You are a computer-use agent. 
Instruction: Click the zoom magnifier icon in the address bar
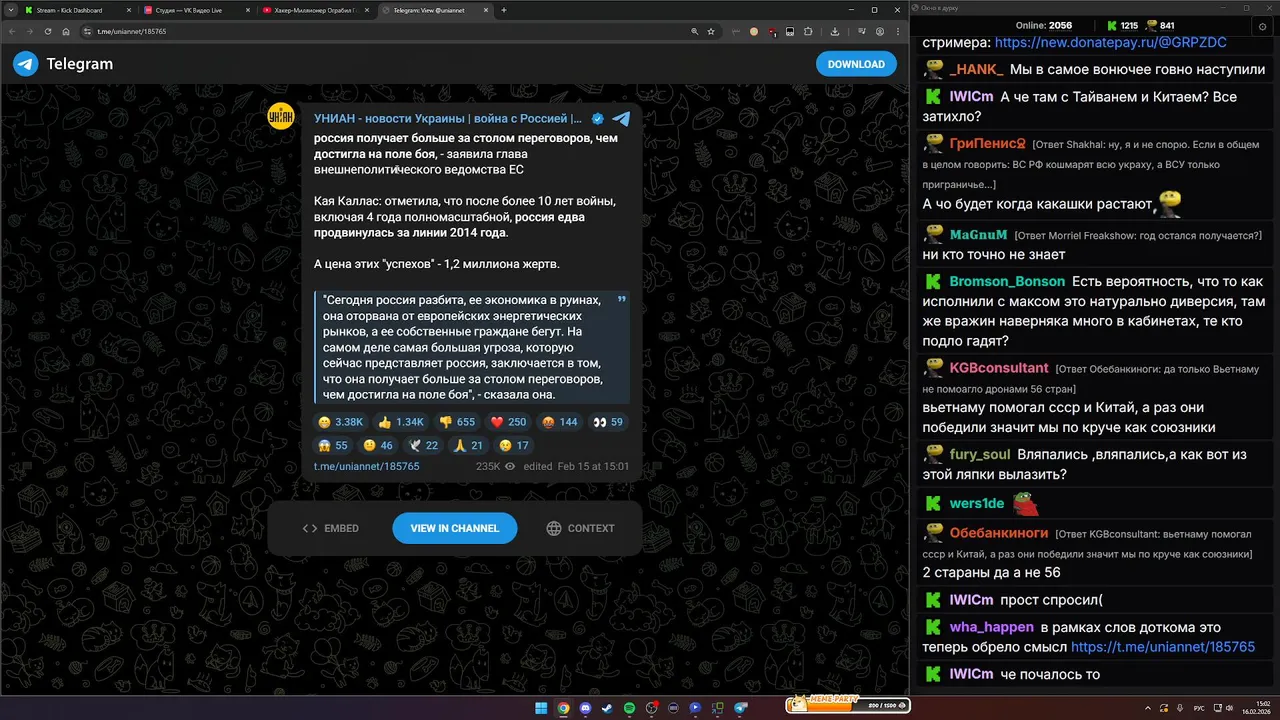[x=693, y=31]
